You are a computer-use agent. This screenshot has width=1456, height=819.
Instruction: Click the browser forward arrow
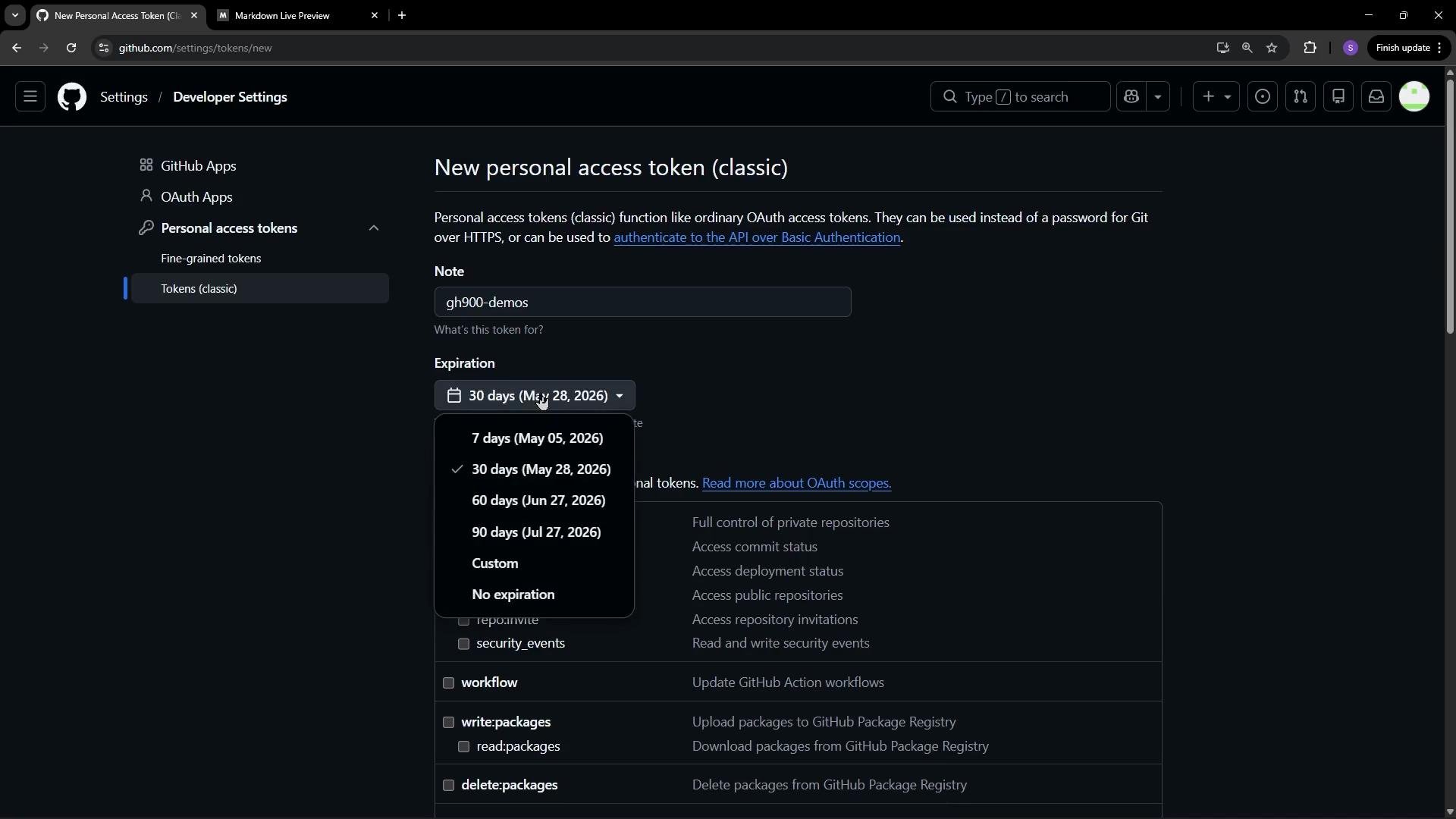point(43,48)
